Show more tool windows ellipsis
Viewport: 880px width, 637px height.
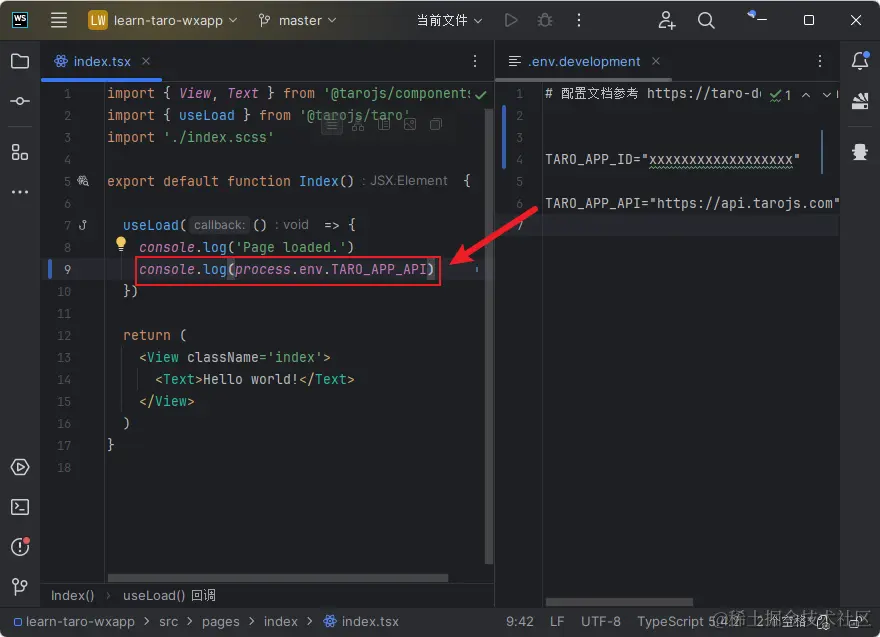click(x=20, y=192)
